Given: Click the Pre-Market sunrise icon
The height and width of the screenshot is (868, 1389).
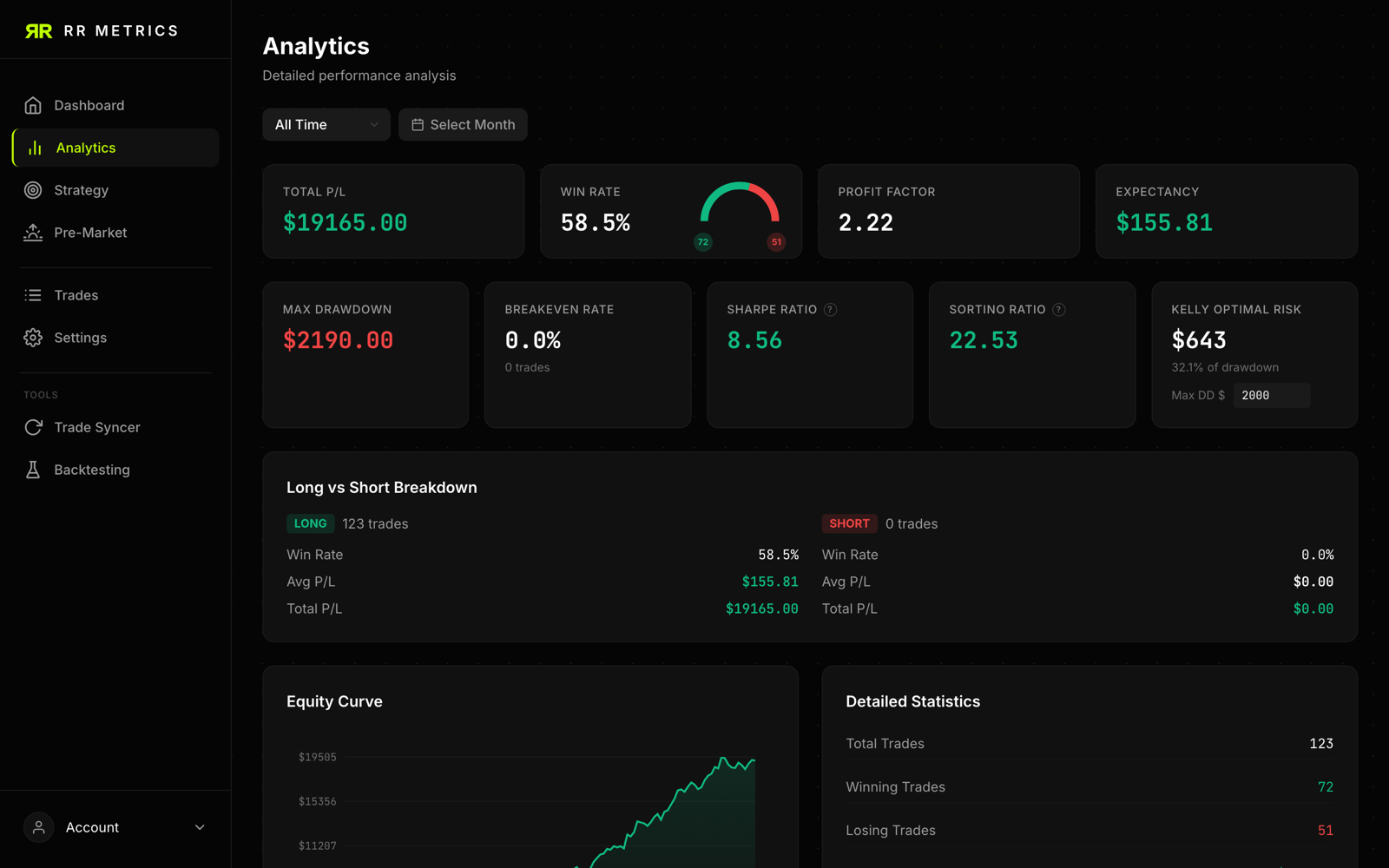Looking at the screenshot, I should tap(33, 233).
